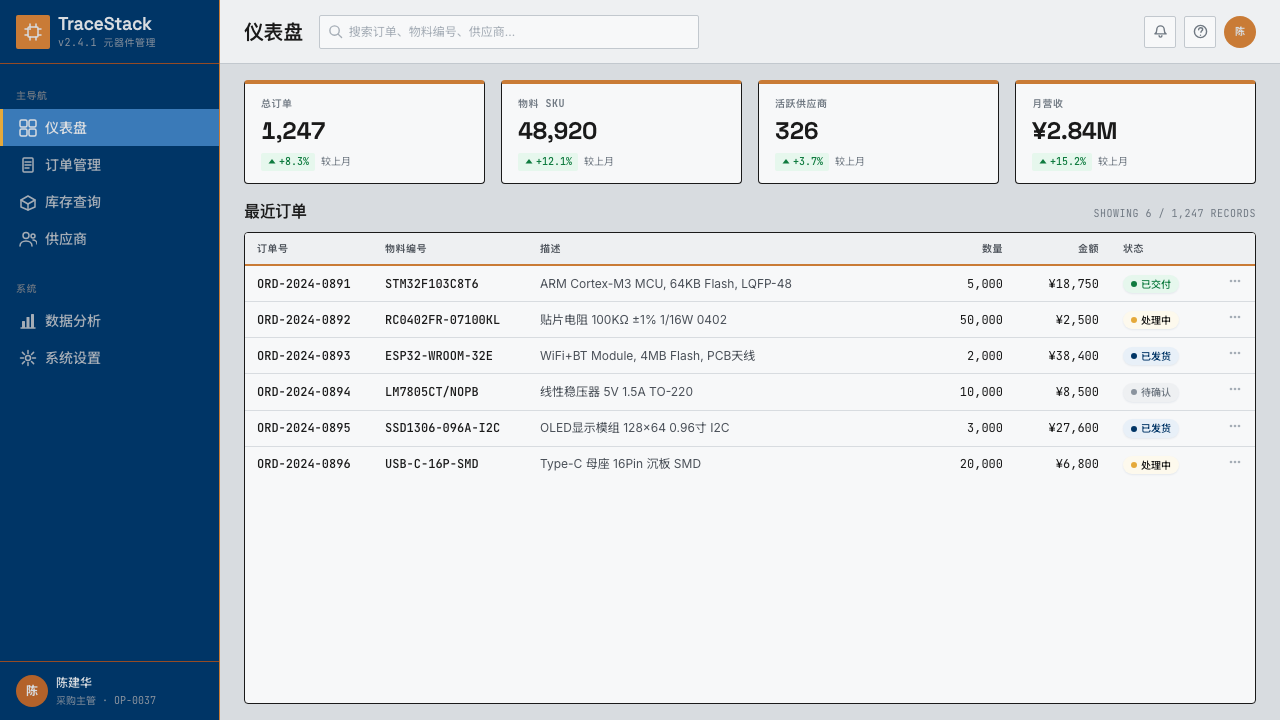The height and width of the screenshot is (720, 1280).
Task: Click part number SSD1306-096A-I2C
Action: click(442, 428)
